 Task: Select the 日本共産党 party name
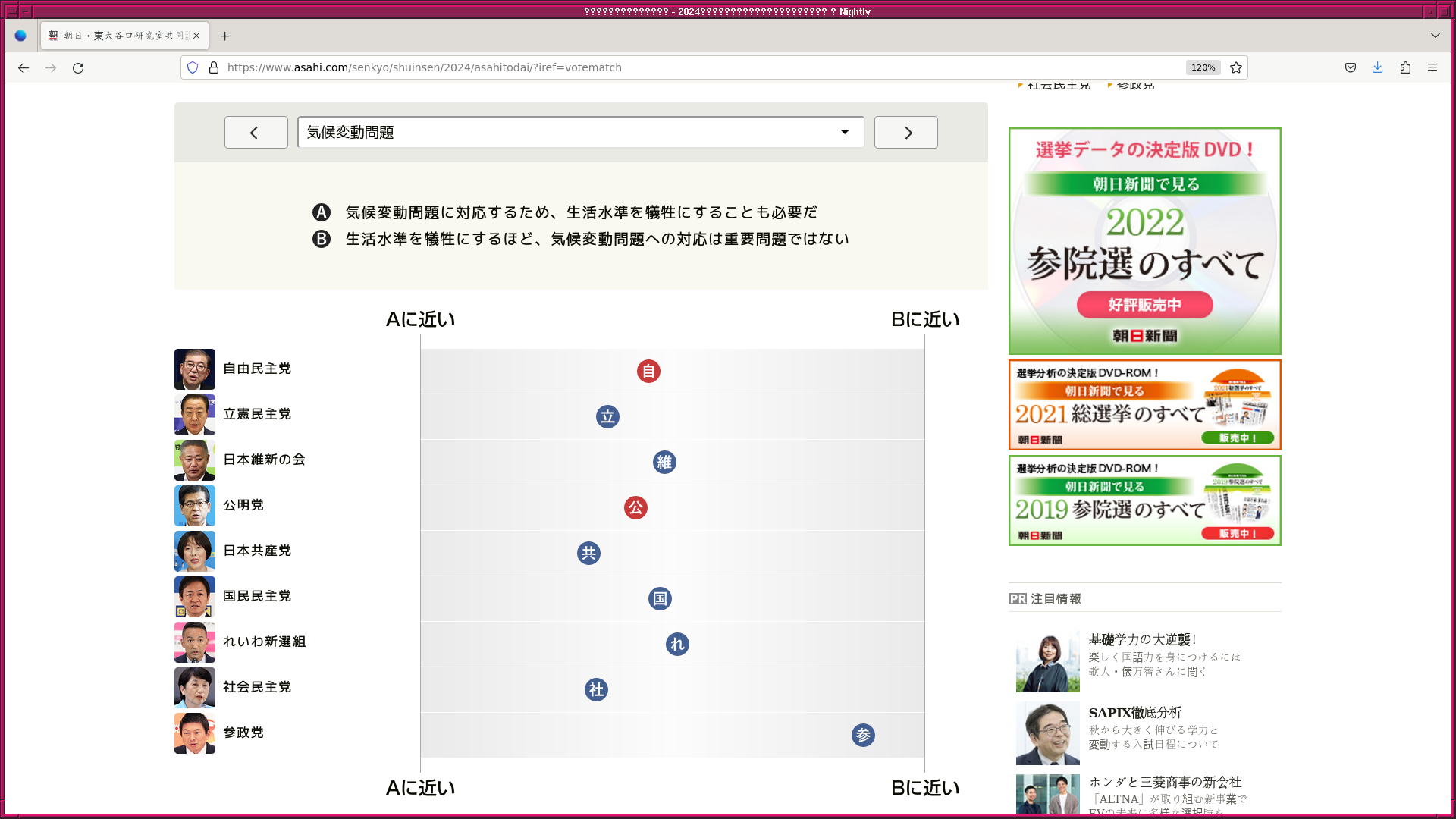click(x=257, y=551)
